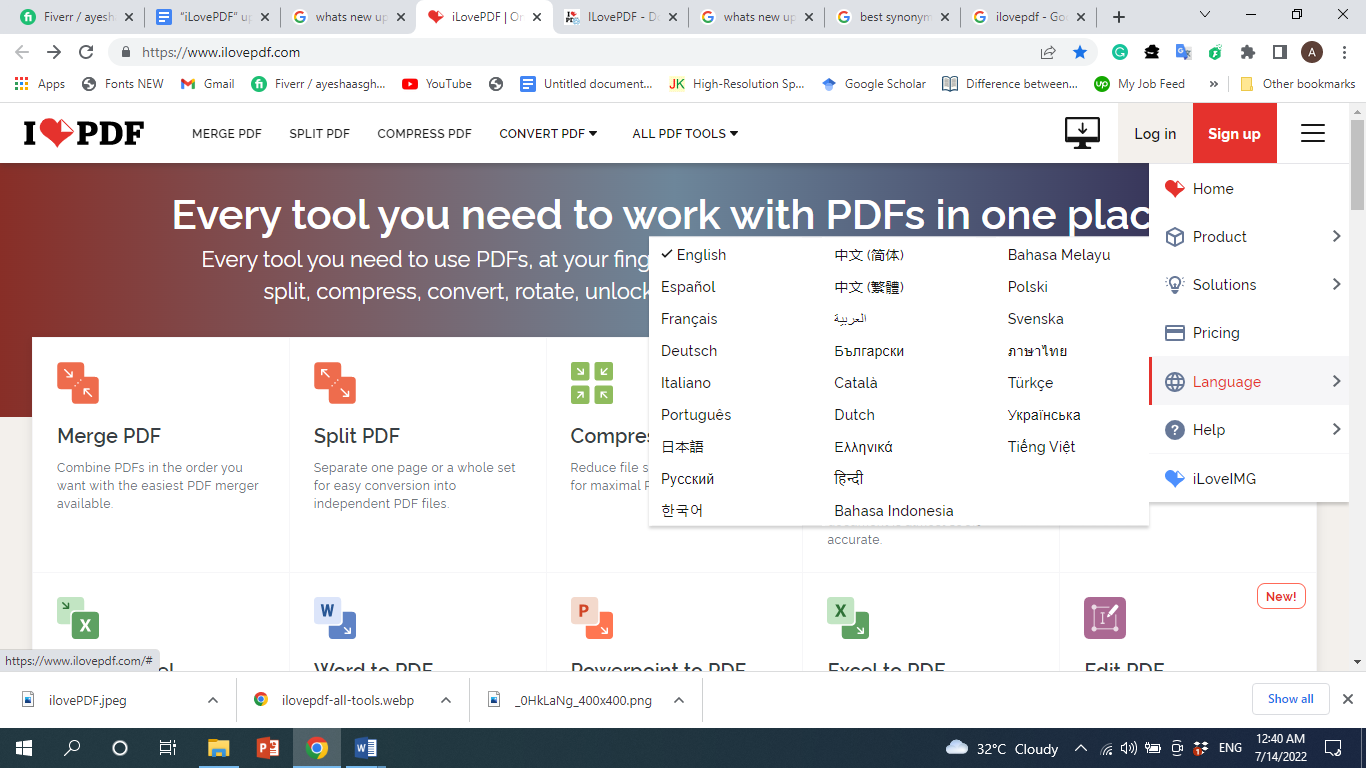Open the Google Scholar bookmark
This screenshot has height=768, width=1366.
point(873,84)
